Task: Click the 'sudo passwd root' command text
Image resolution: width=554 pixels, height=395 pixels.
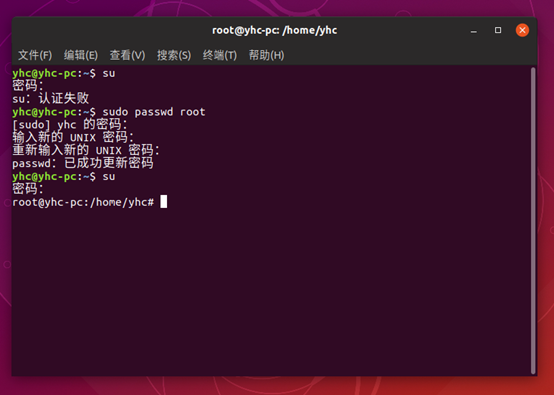Action: pyautogui.click(x=154, y=112)
